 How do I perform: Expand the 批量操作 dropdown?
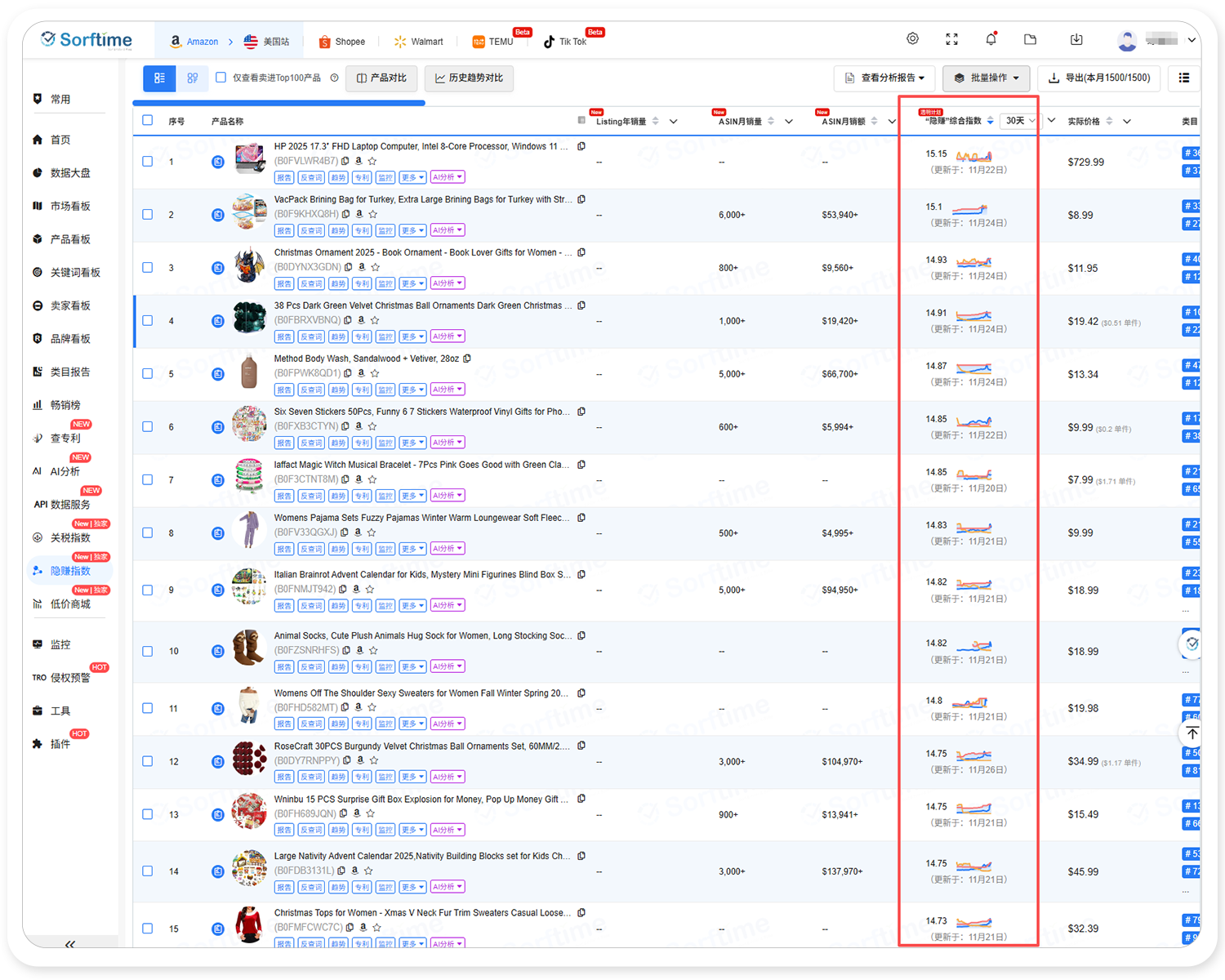point(986,78)
